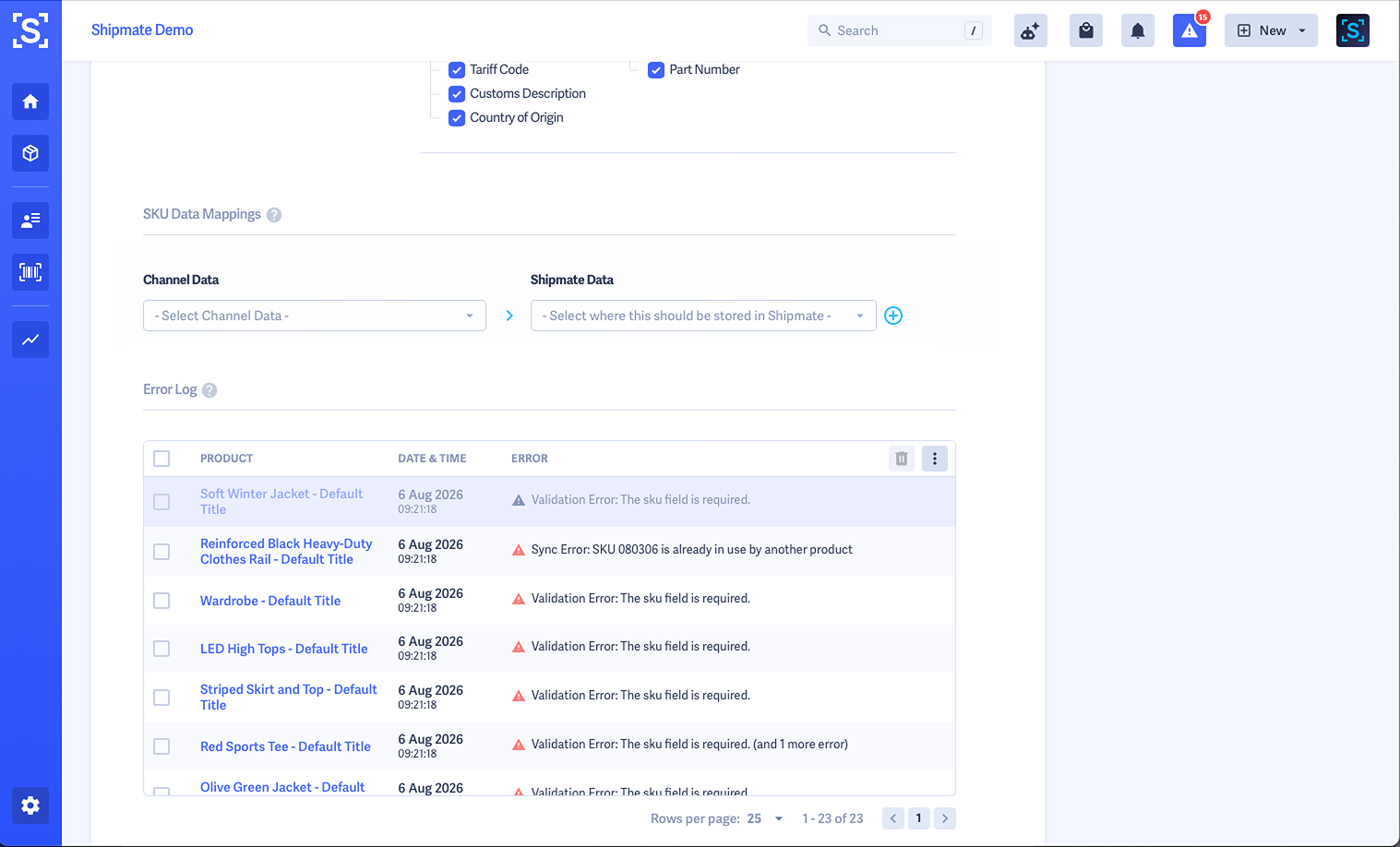
Task: Open Soft Winter Jacket product link
Action: pyautogui.click(x=281, y=502)
